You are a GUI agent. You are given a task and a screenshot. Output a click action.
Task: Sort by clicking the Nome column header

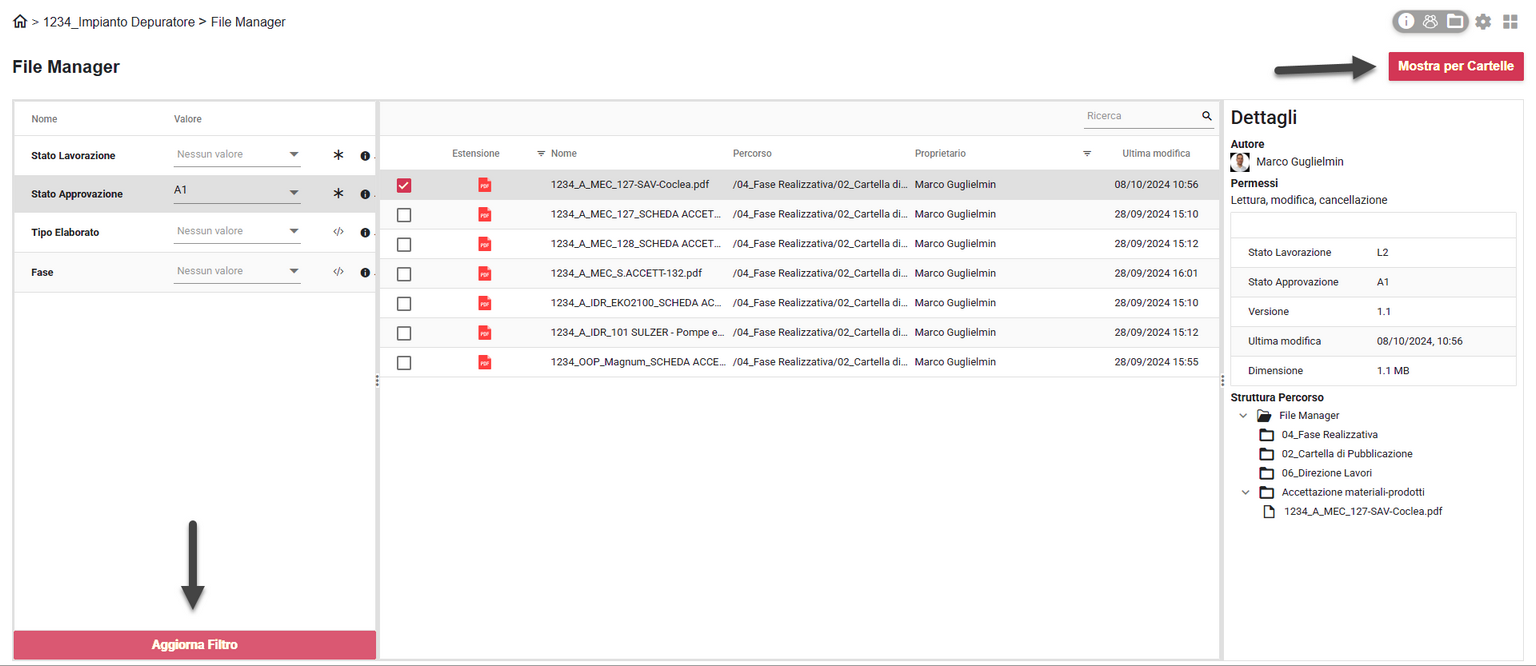(565, 153)
